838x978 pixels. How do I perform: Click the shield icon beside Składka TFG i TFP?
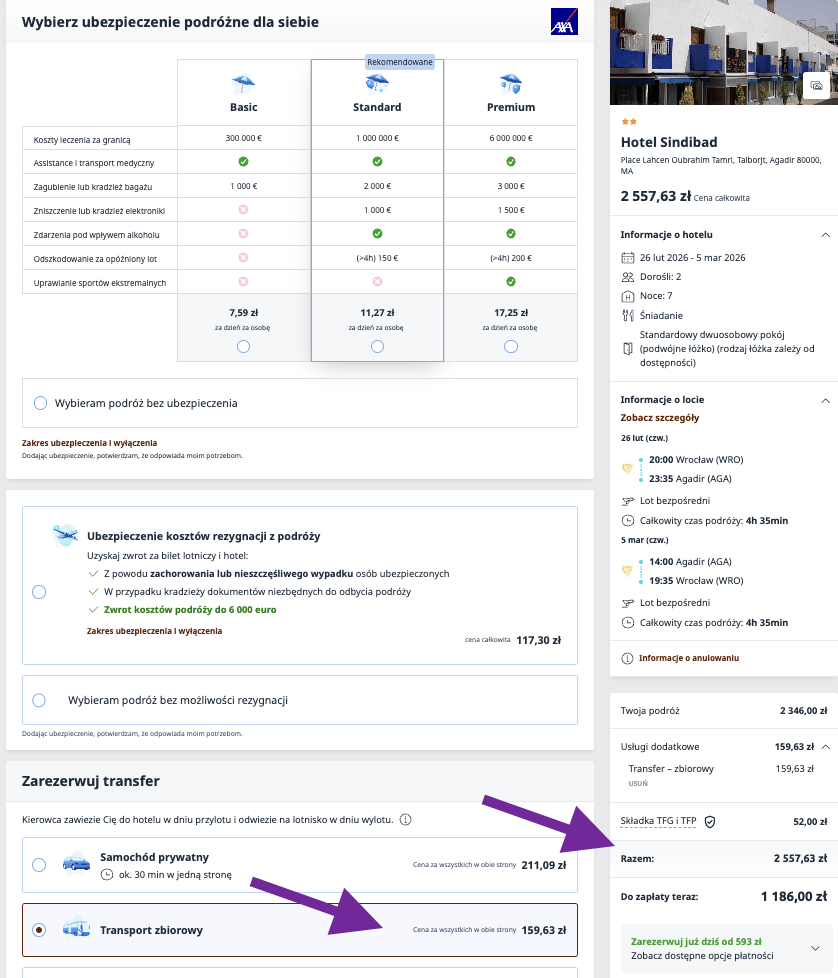click(710, 821)
